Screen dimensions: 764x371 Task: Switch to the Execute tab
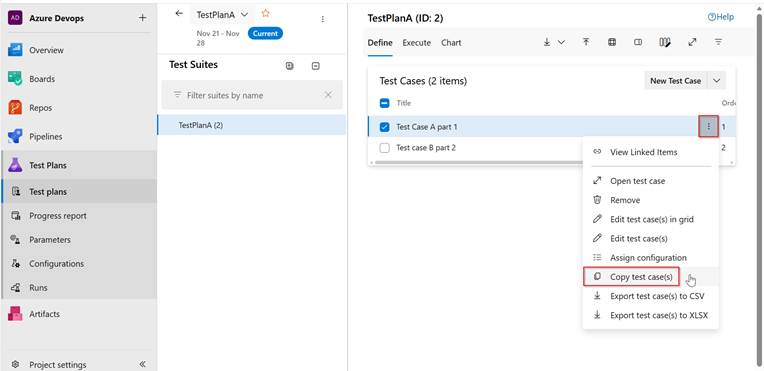[x=417, y=43]
